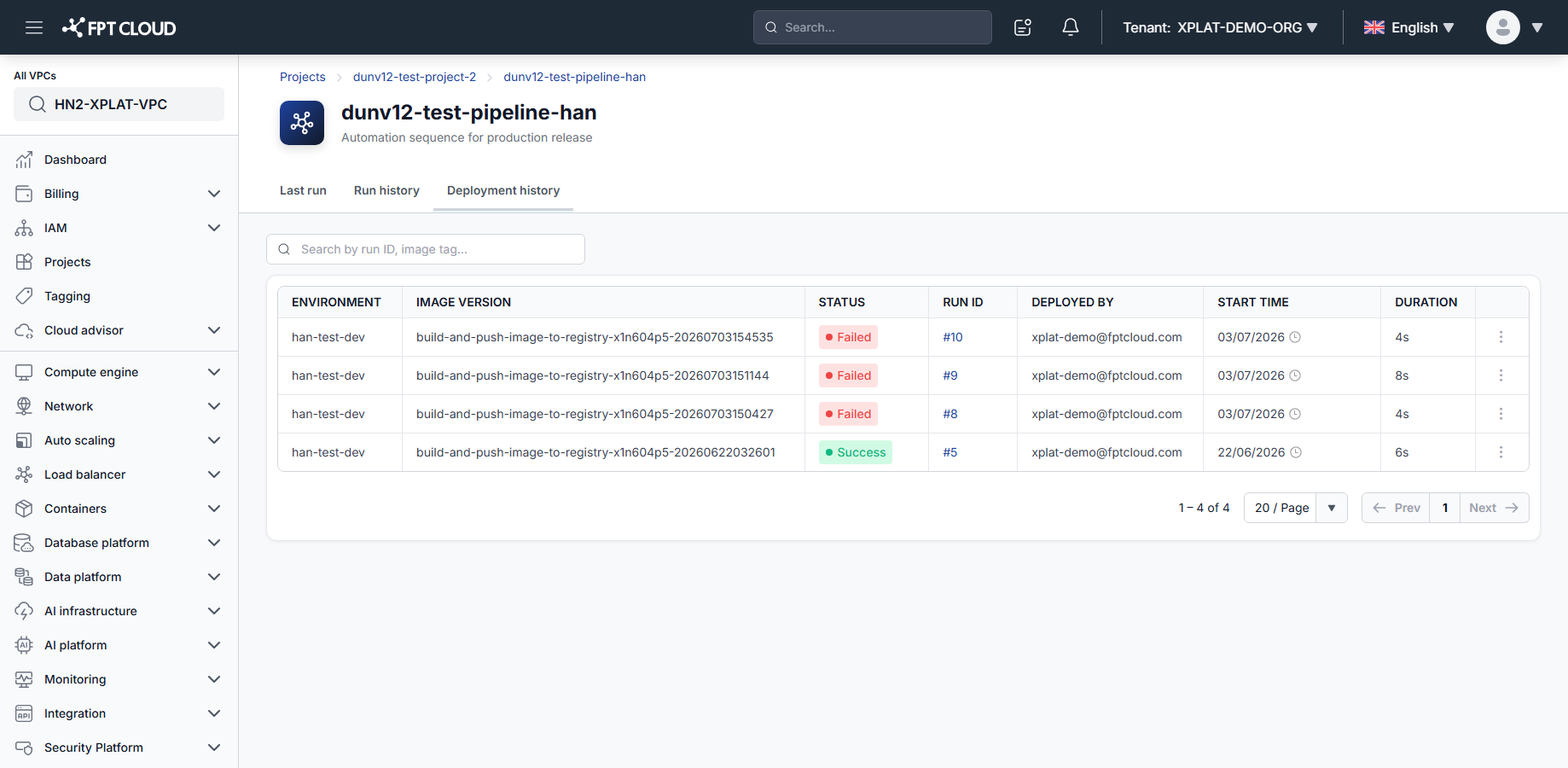
Task: Click the Network globe icon
Action: pos(24,406)
